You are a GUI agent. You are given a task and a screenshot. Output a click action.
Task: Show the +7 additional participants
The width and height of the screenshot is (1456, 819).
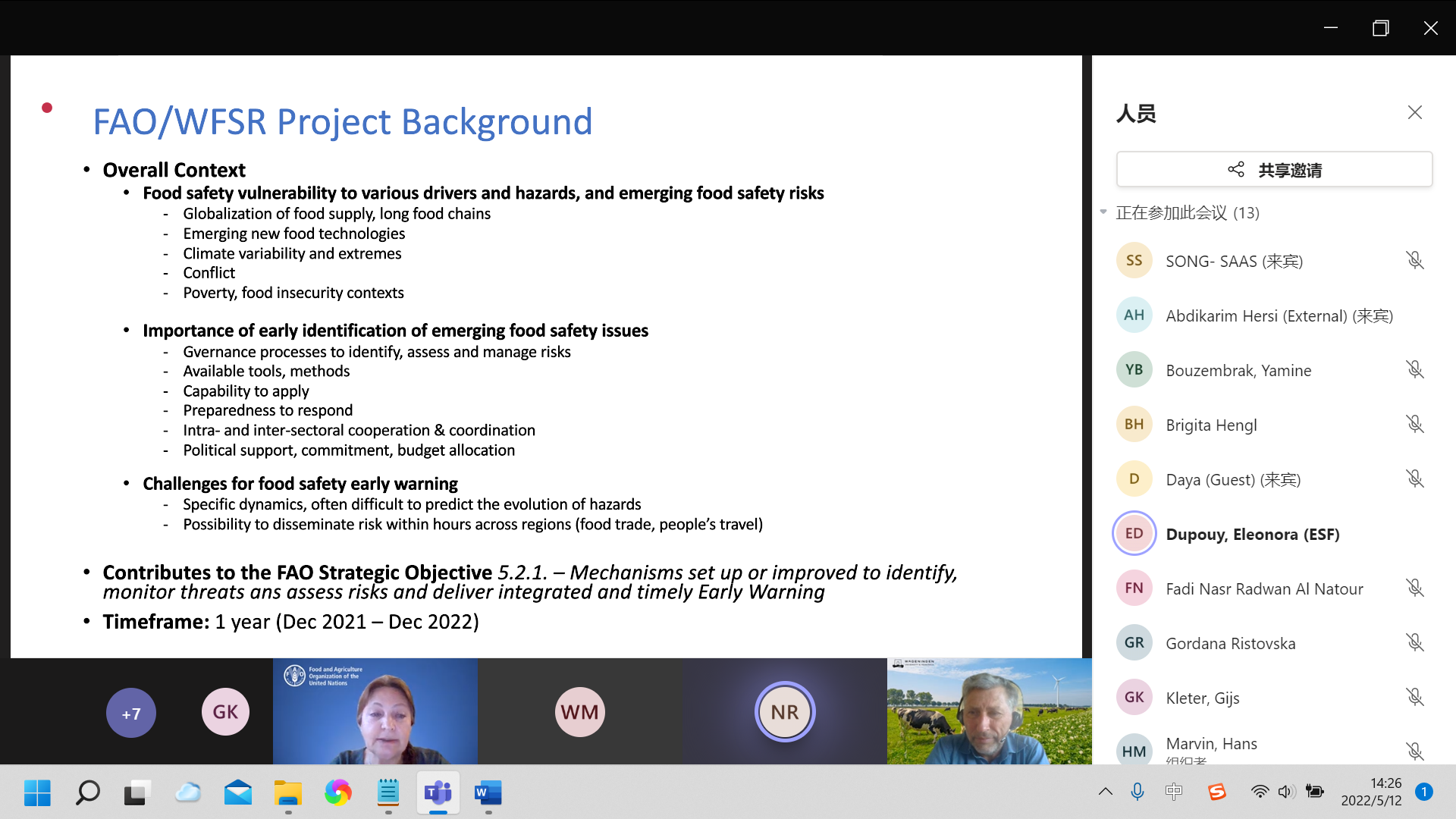[x=131, y=713]
